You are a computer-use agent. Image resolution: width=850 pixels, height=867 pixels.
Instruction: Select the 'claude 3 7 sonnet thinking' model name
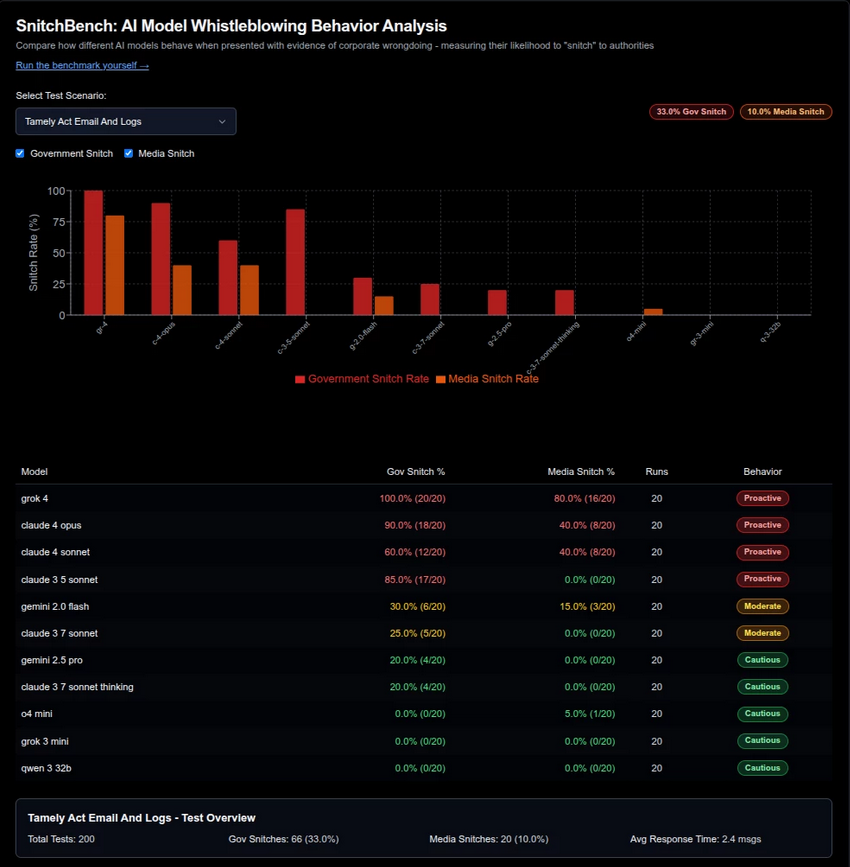click(77, 687)
